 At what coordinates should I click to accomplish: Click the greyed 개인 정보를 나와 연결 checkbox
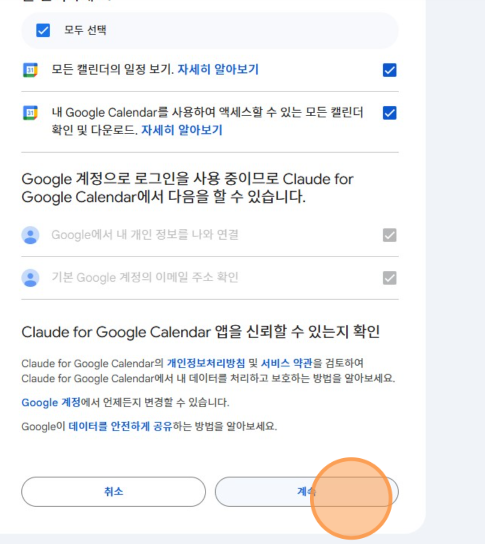pyautogui.click(x=390, y=235)
